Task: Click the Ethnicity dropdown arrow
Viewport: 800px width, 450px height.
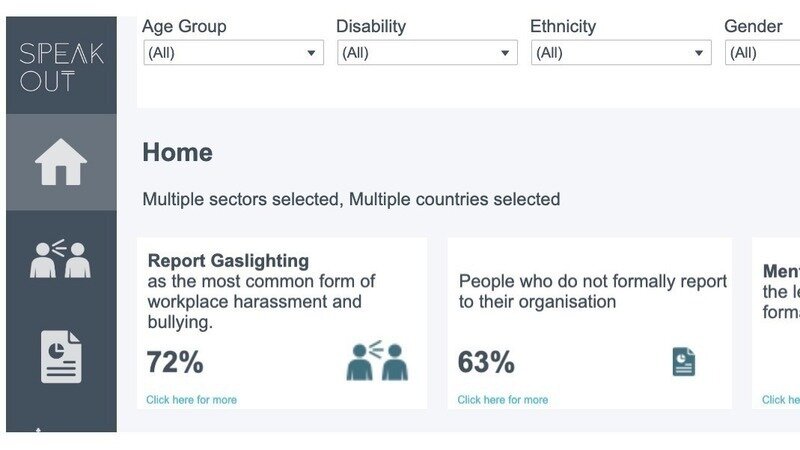Action: pos(698,53)
